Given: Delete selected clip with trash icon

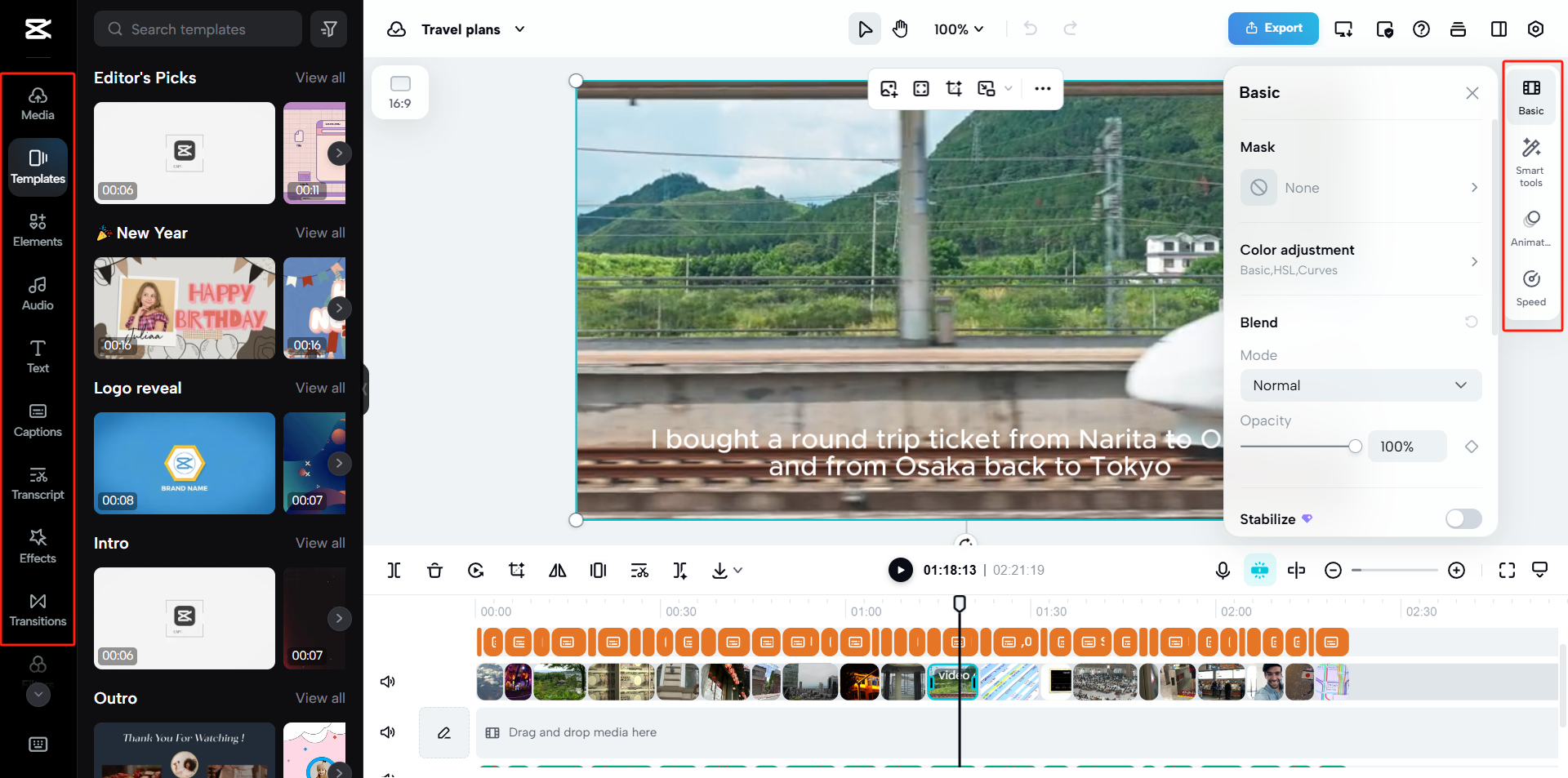Looking at the screenshot, I should coord(434,571).
